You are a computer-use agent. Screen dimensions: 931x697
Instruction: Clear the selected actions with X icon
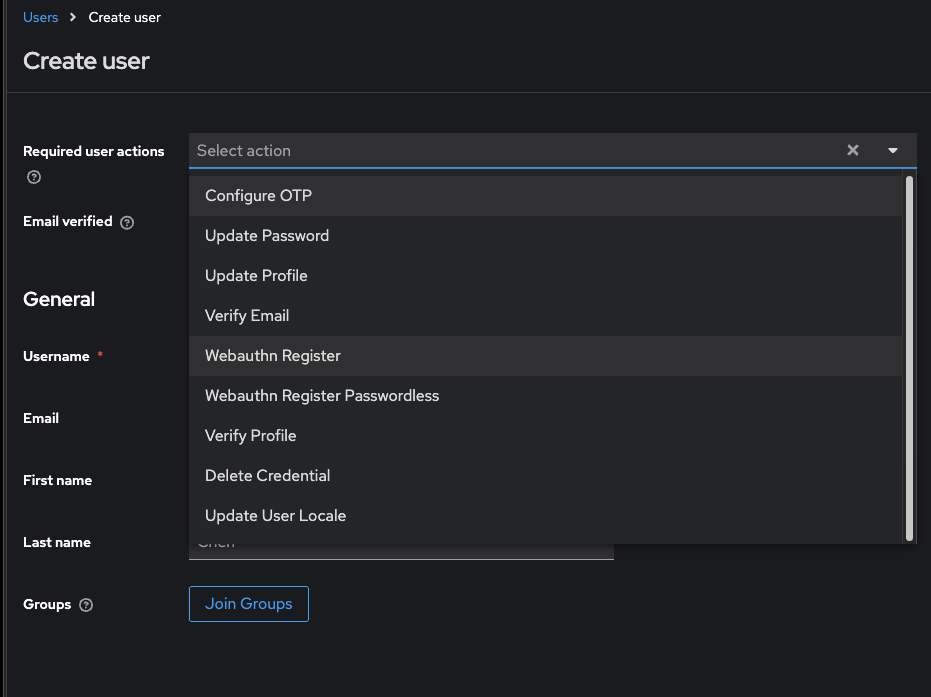(x=853, y=150)
